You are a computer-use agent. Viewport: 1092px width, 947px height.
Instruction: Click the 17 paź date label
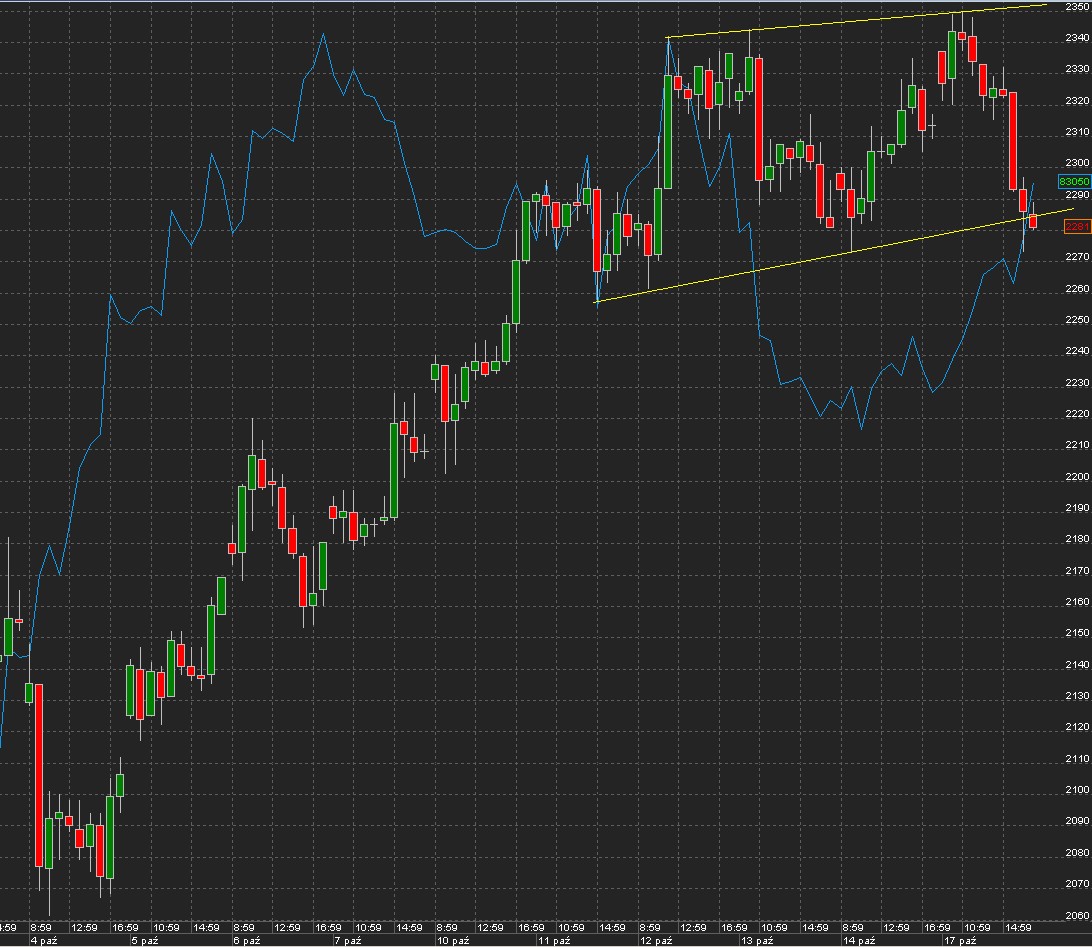[960, 941]
